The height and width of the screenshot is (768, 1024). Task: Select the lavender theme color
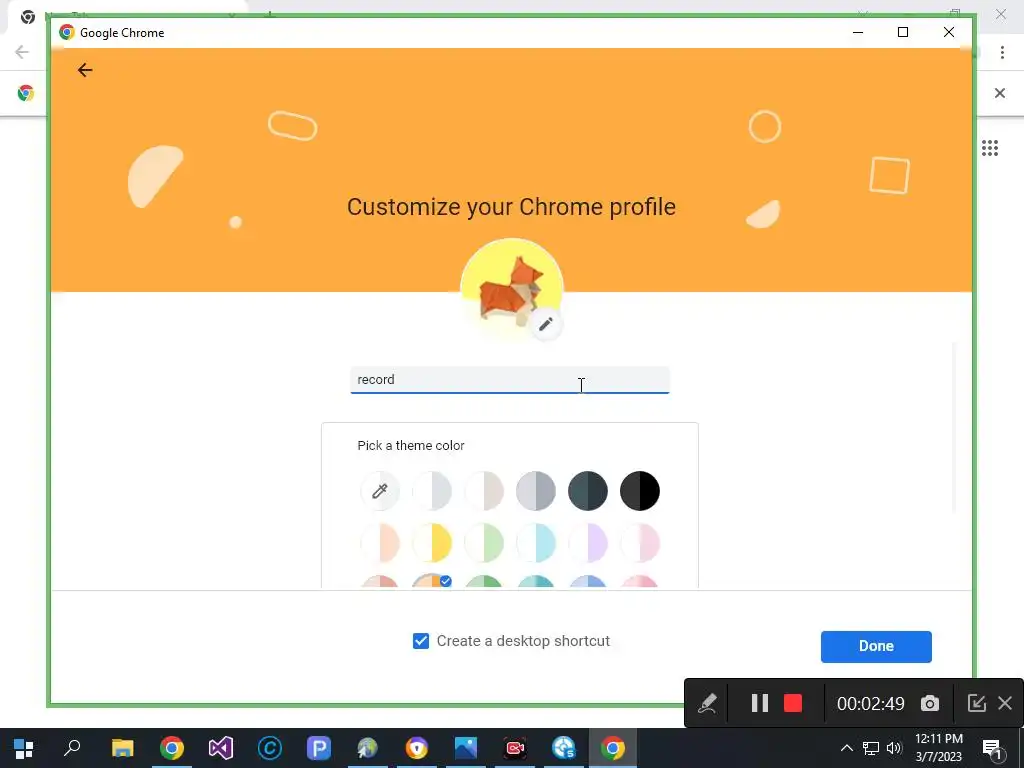coord(588,543)
